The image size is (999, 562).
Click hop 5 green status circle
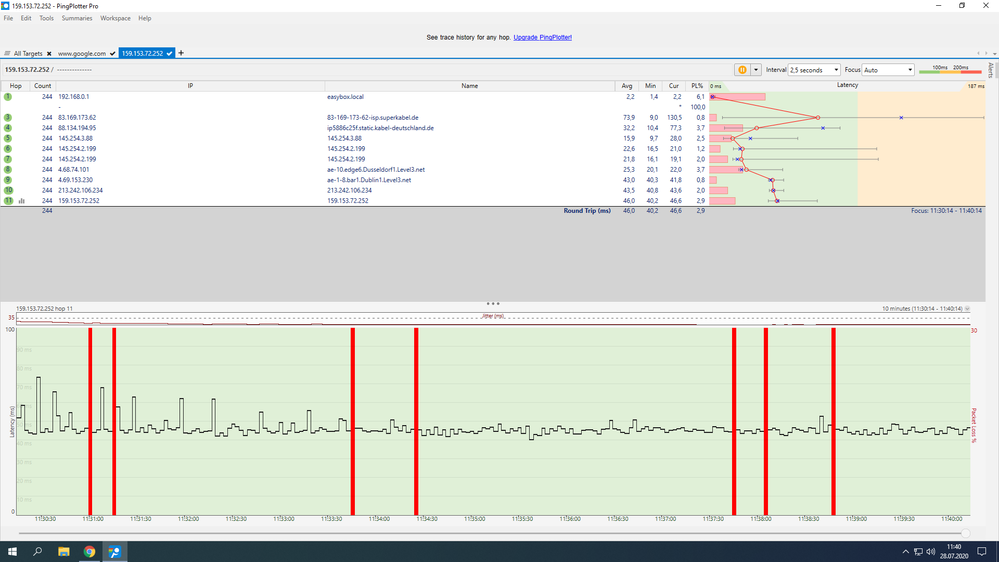point(8,138)
